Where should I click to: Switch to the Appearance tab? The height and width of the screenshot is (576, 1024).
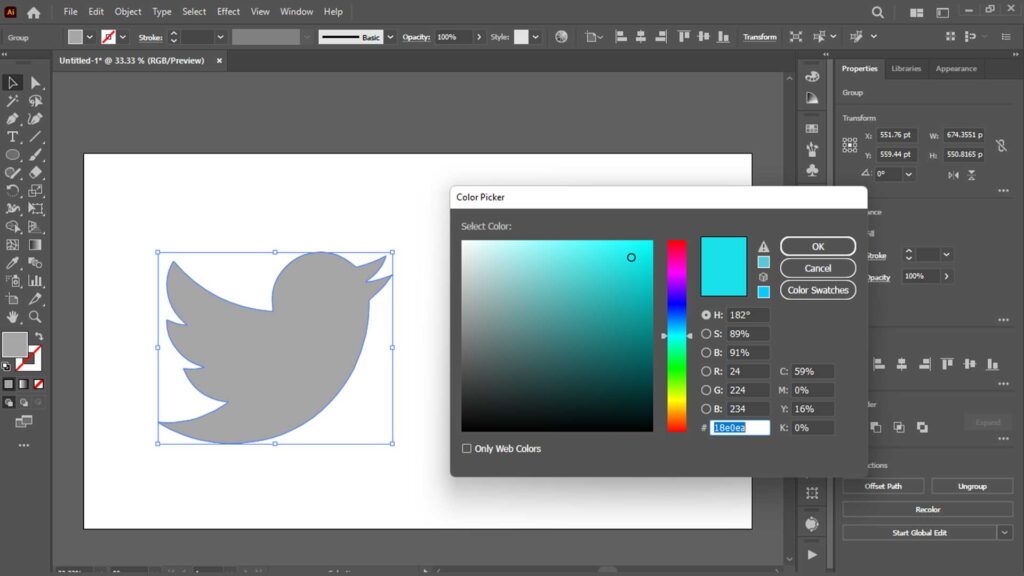pyautogui.click(x=956, y=69)
